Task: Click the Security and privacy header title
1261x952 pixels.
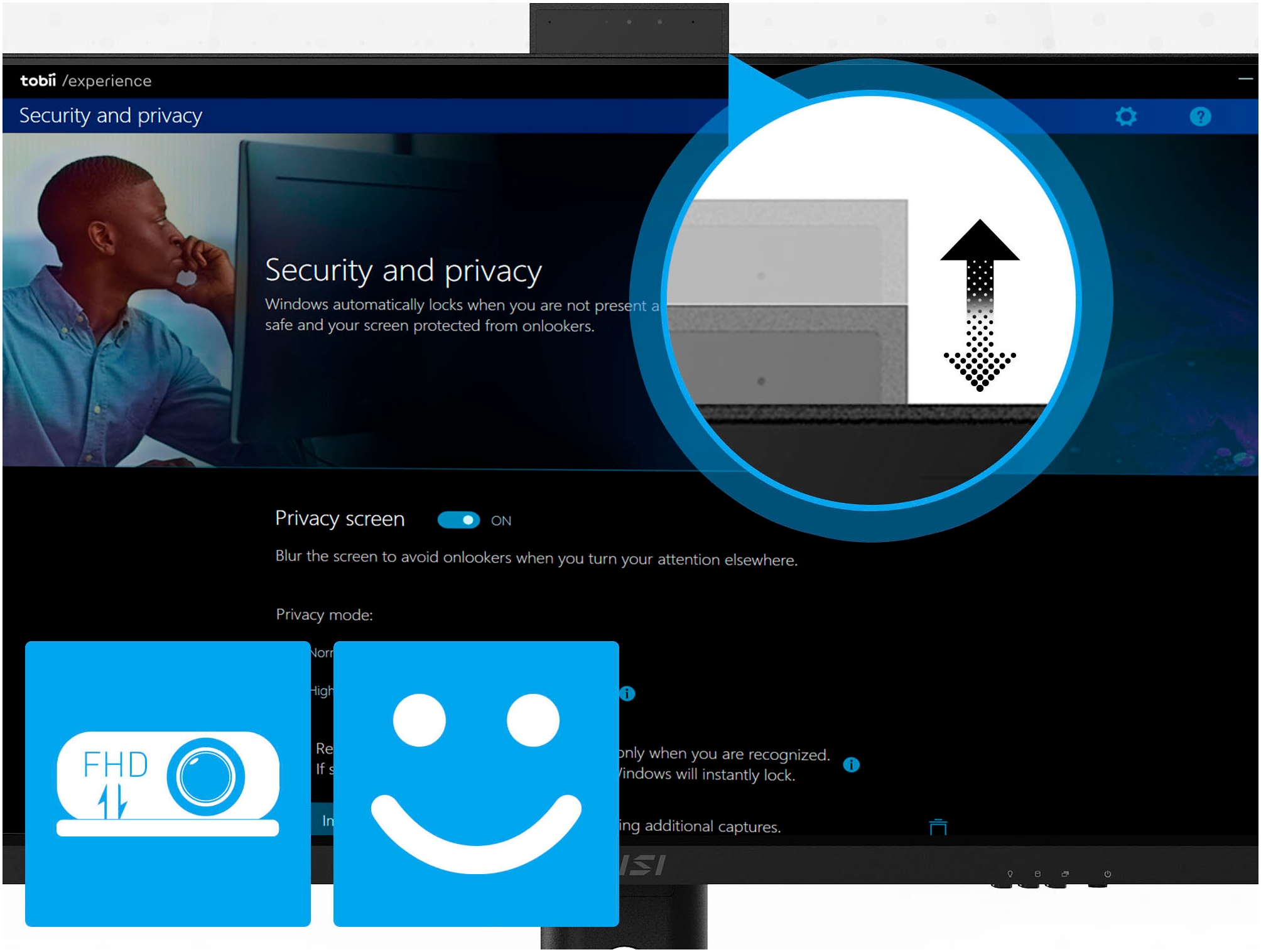Action: click(x=111, y=116)
